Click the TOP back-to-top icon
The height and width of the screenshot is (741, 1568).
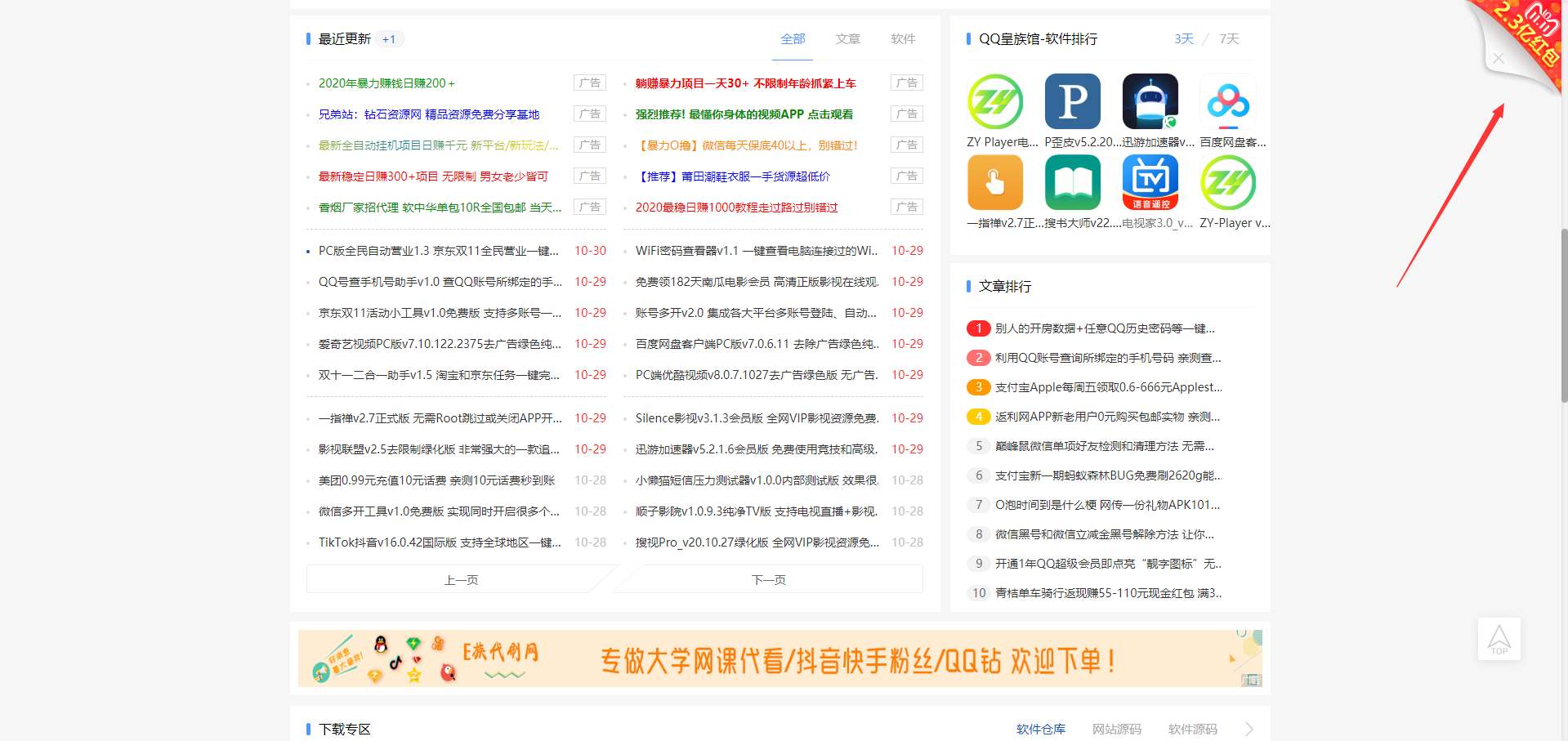[x=1499, y=638]
